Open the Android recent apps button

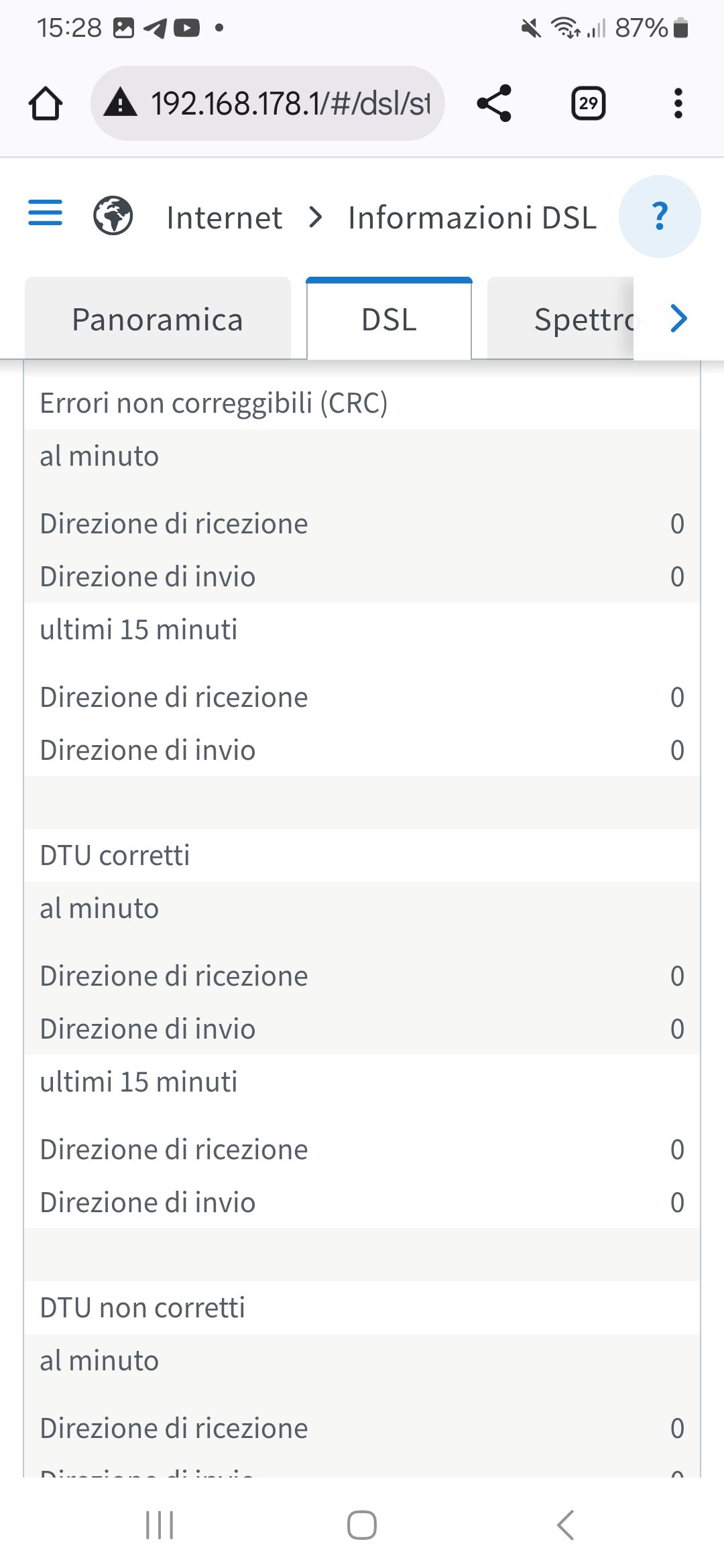tap(160, 1525)
